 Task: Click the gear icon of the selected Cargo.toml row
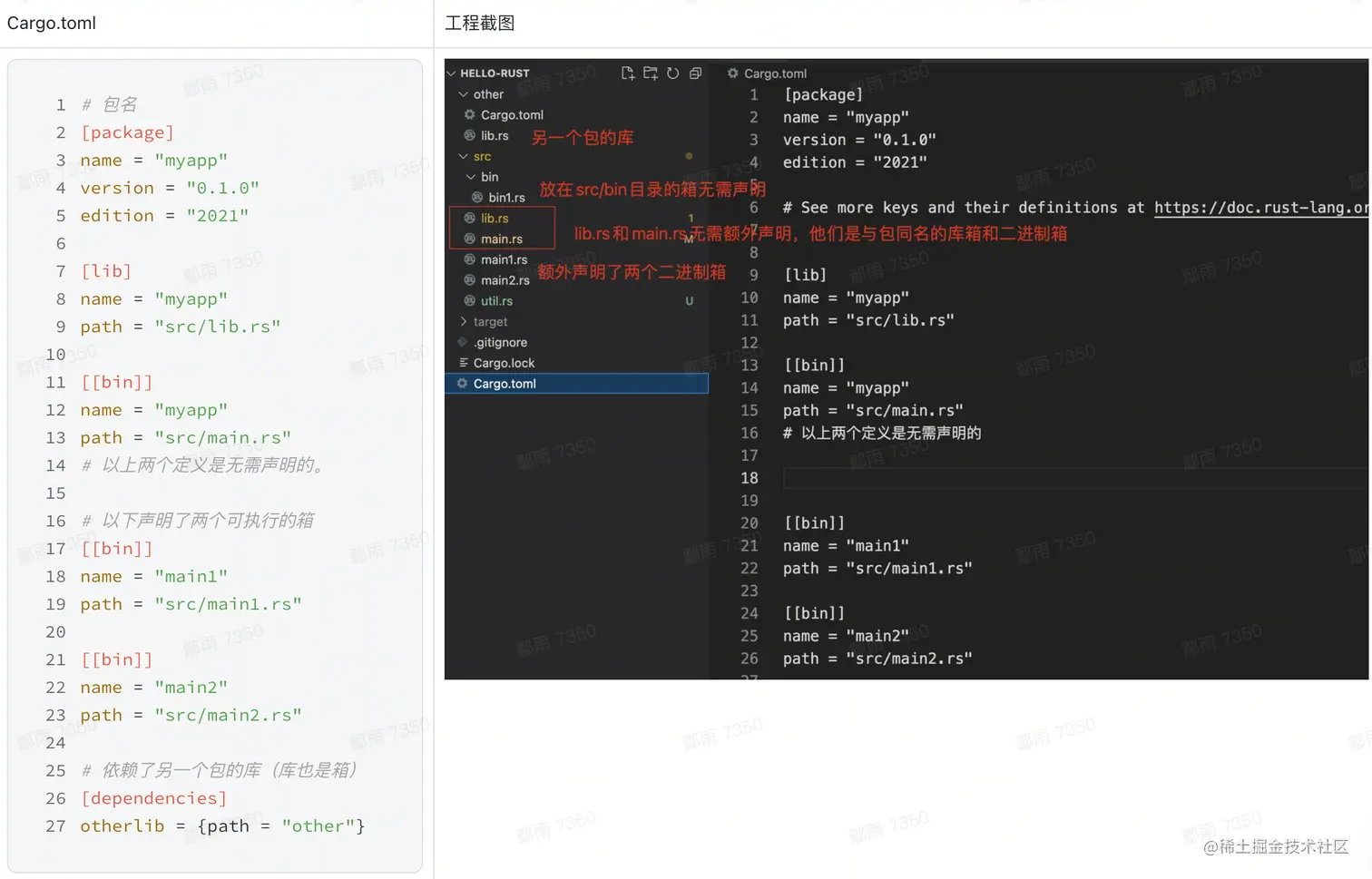463,384
